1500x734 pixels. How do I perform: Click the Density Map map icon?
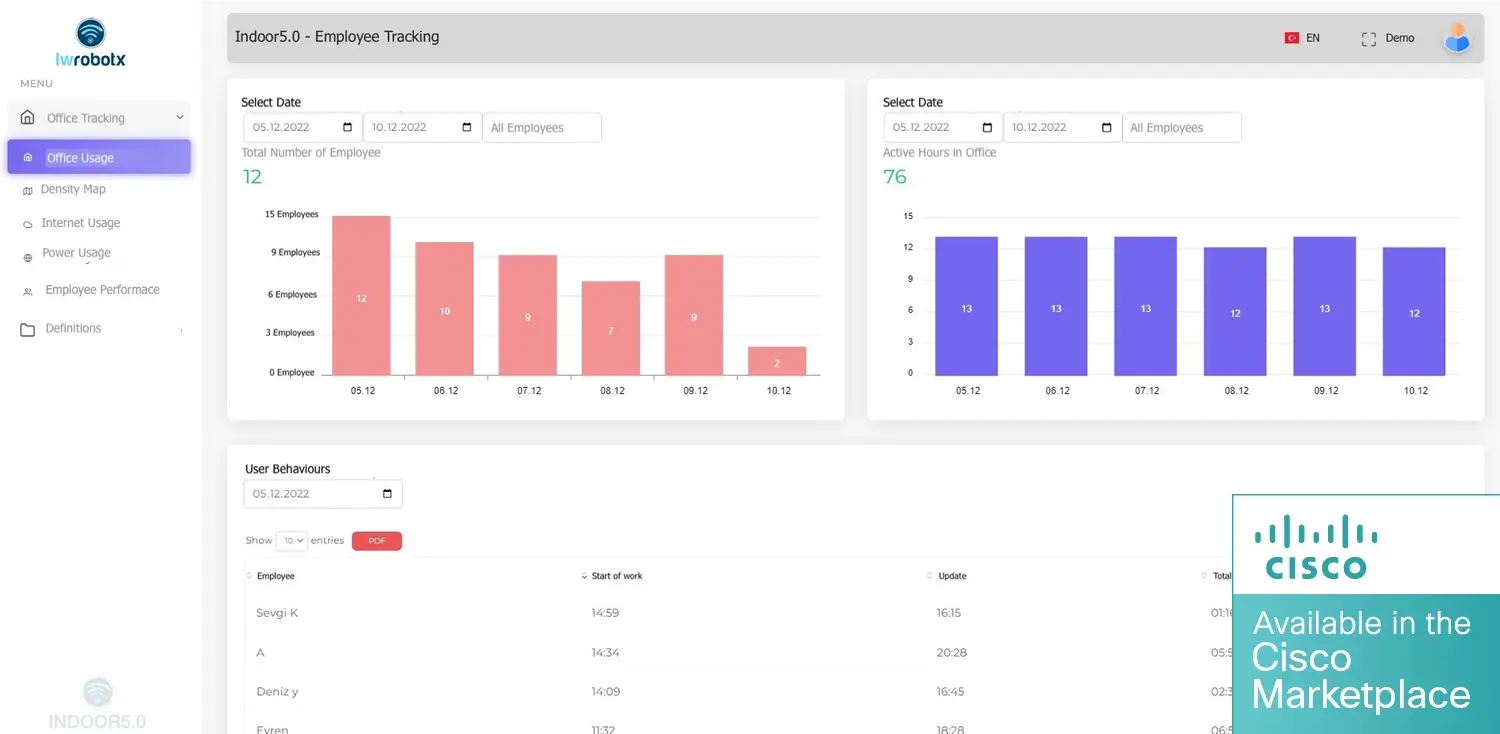[27, 190]
